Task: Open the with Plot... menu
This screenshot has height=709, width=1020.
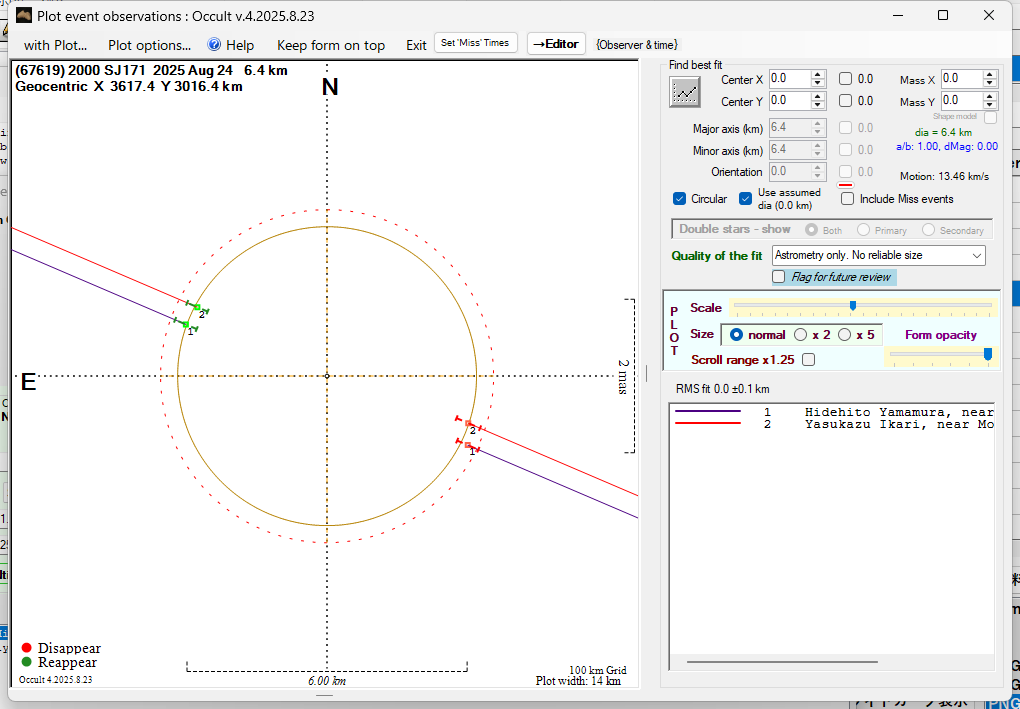Action: (56, 45)
